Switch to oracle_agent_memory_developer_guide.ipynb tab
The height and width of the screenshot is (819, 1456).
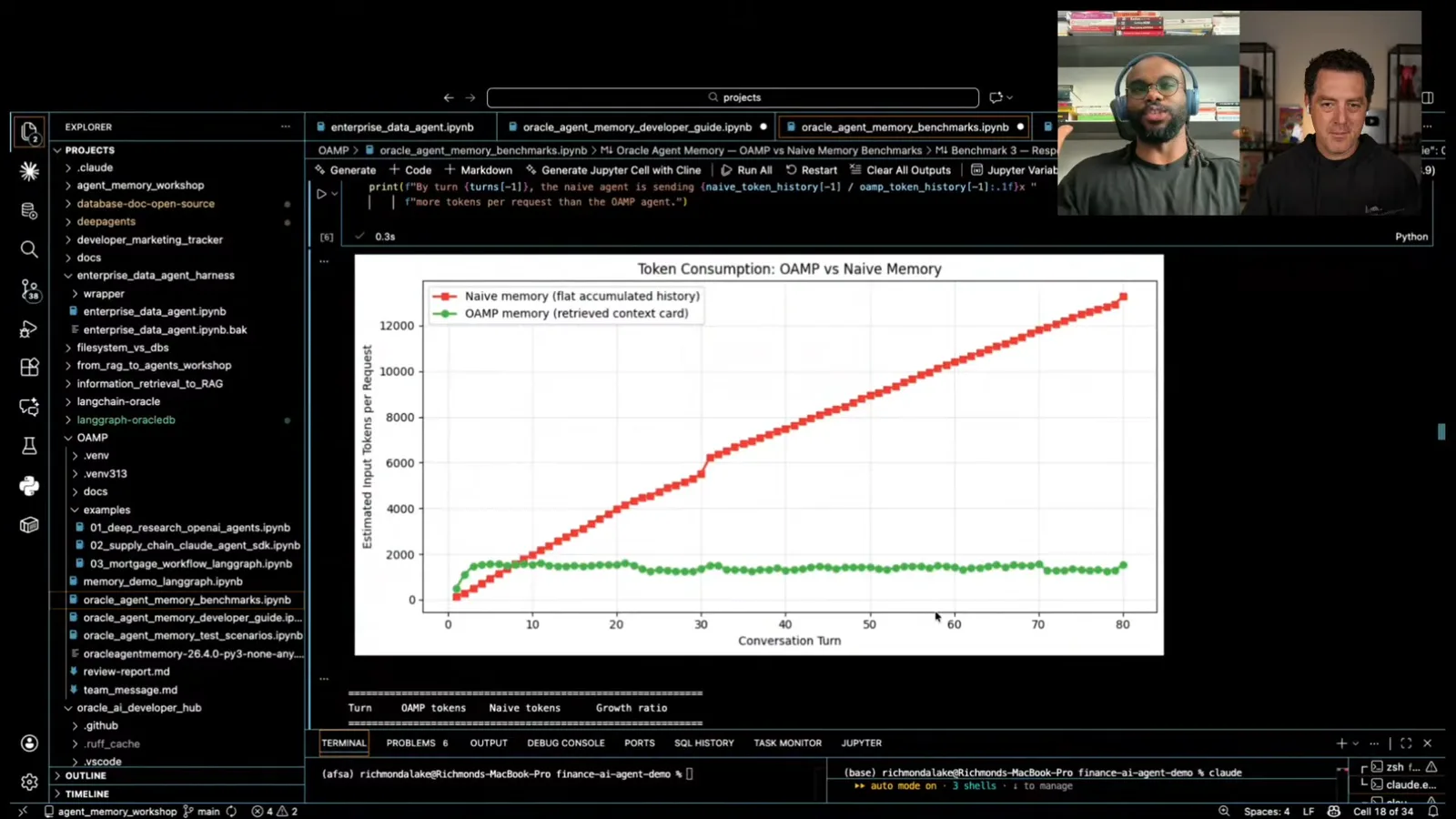point(637,127)
